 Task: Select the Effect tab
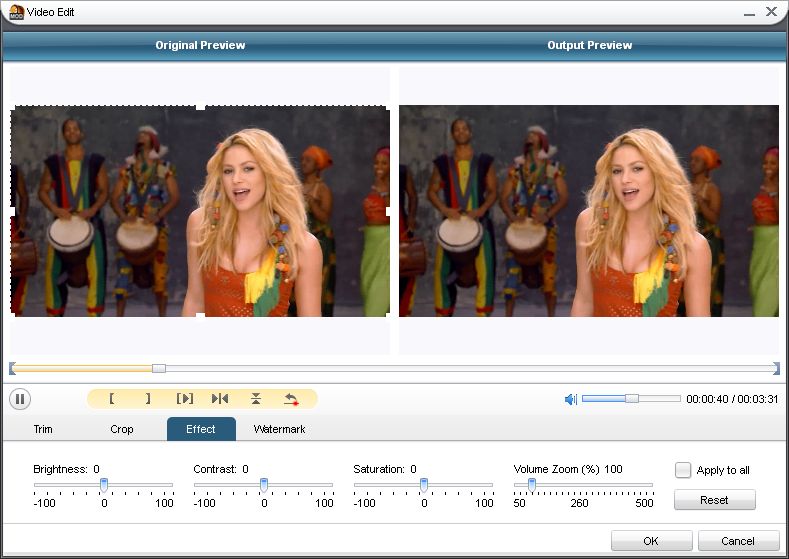(201, 429)
